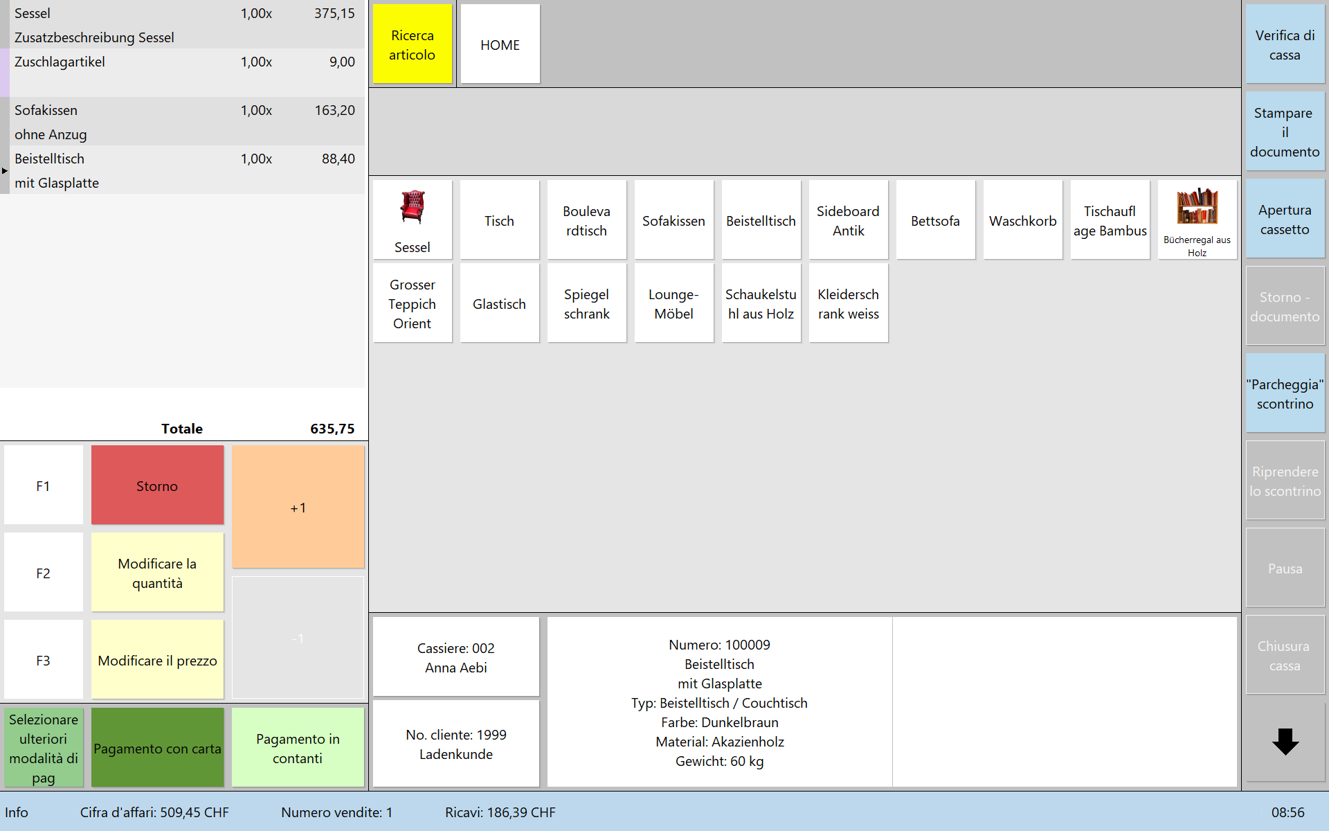Go to the HOME tab
This screenshot has width=1329, height=831.
(500, 45)
